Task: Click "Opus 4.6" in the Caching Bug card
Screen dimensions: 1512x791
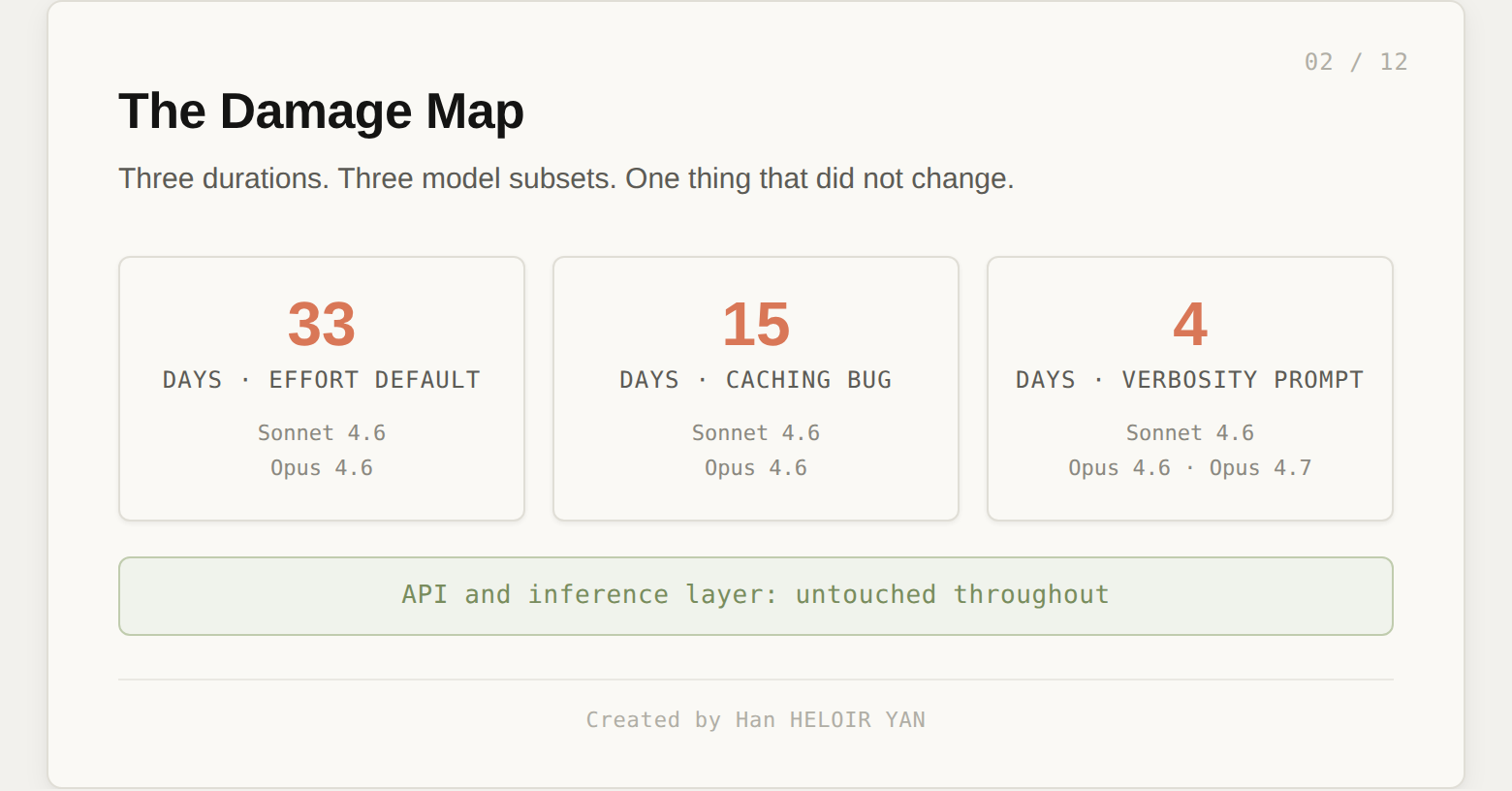Action: click(756, 468)
